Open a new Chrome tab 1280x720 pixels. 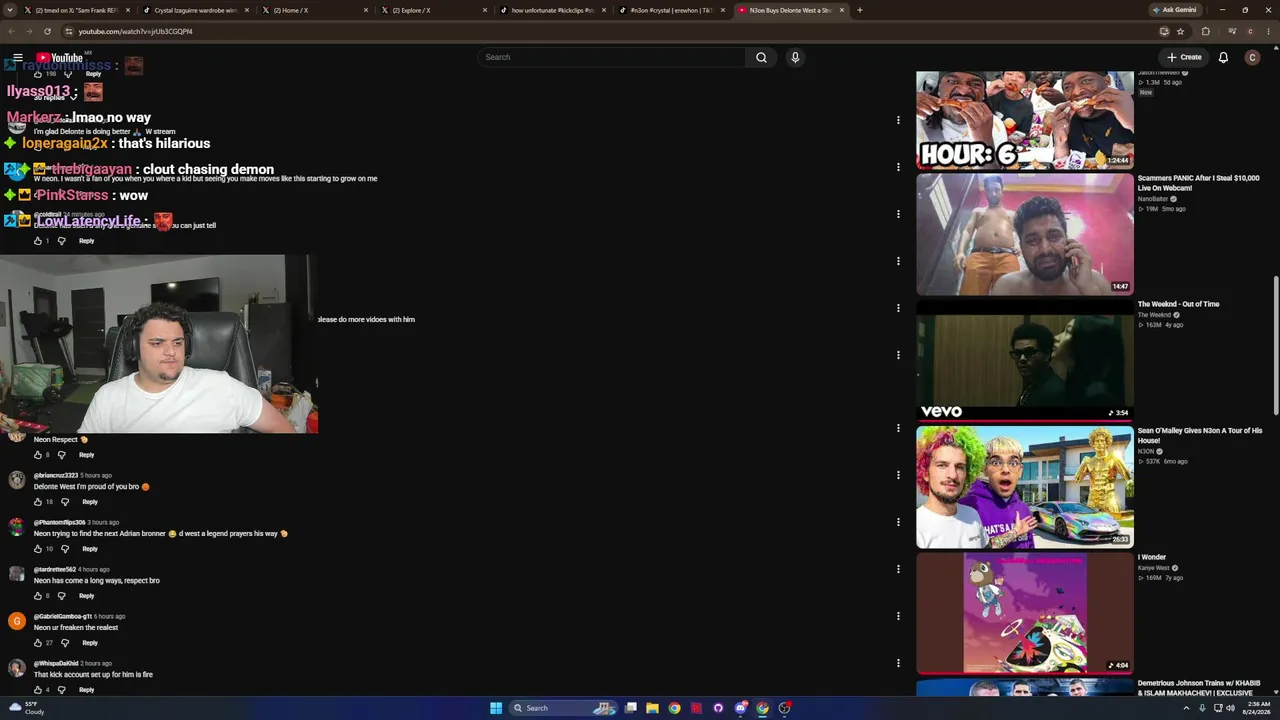coord(860,10)
